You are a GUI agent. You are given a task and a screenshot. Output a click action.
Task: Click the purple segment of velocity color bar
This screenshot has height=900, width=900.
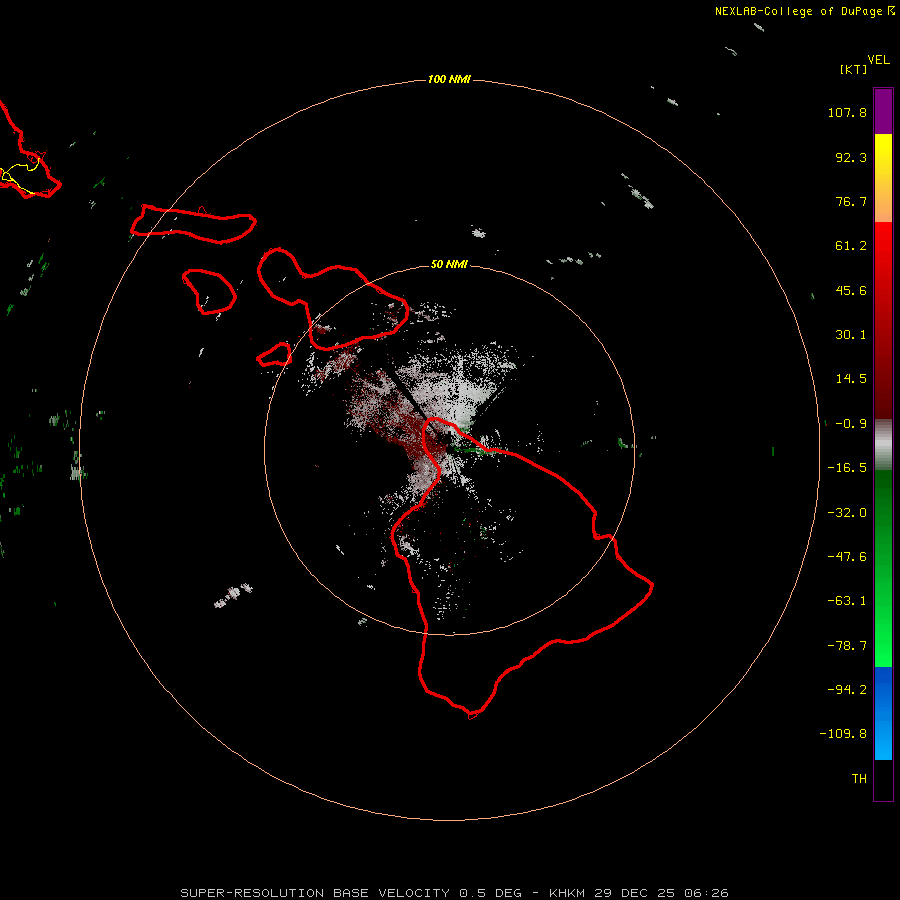(883, 111)
